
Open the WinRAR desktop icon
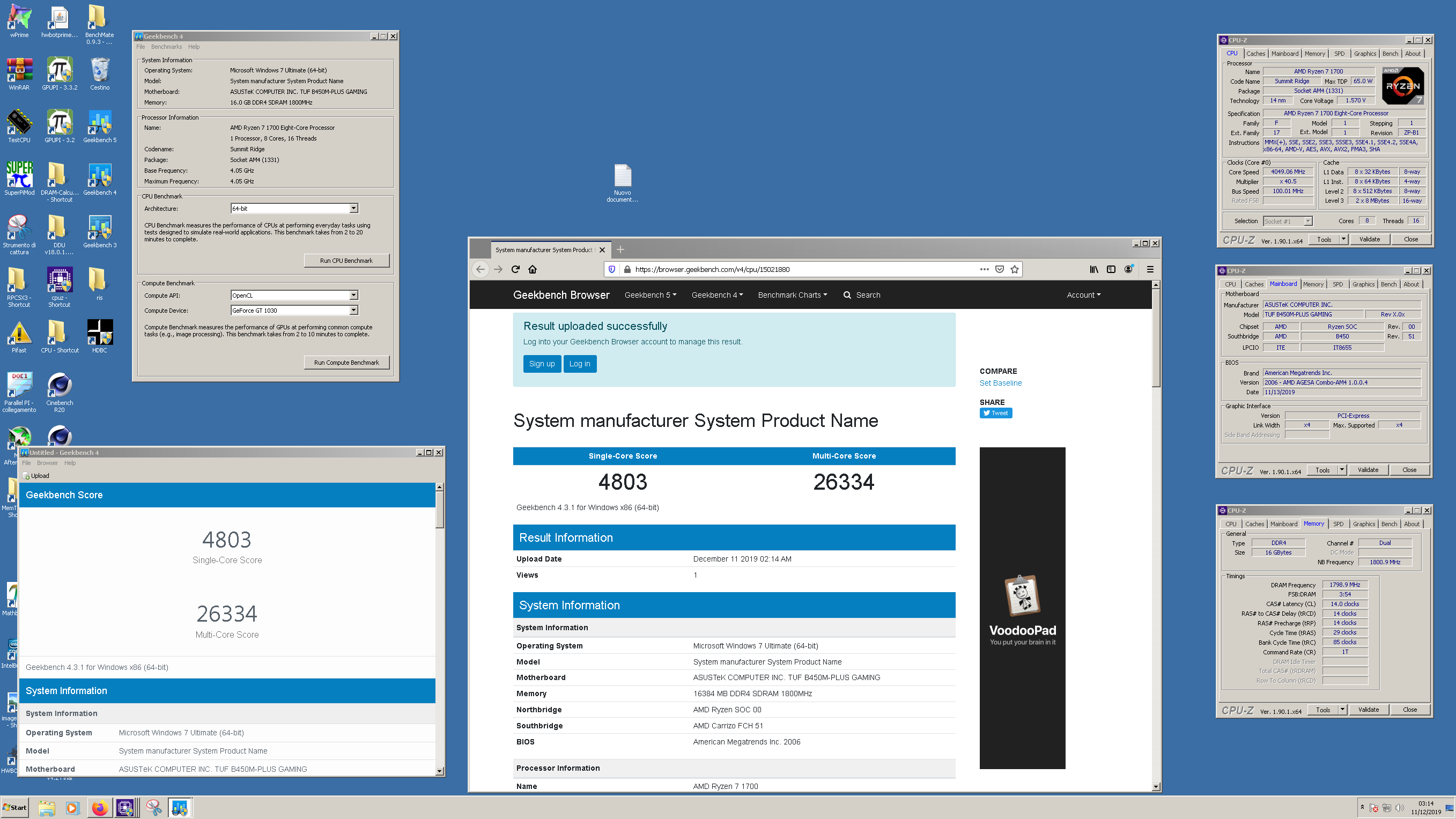[19, 73]
